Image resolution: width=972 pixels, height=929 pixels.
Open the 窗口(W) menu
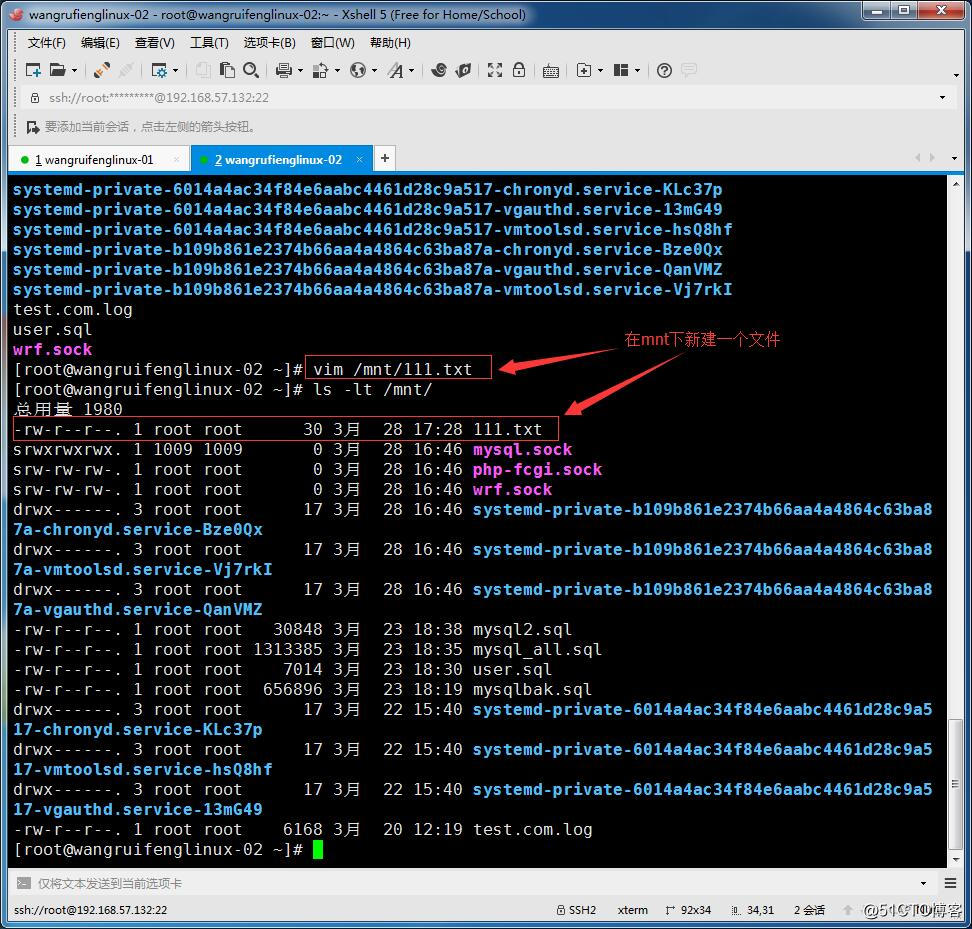(332, 43)
